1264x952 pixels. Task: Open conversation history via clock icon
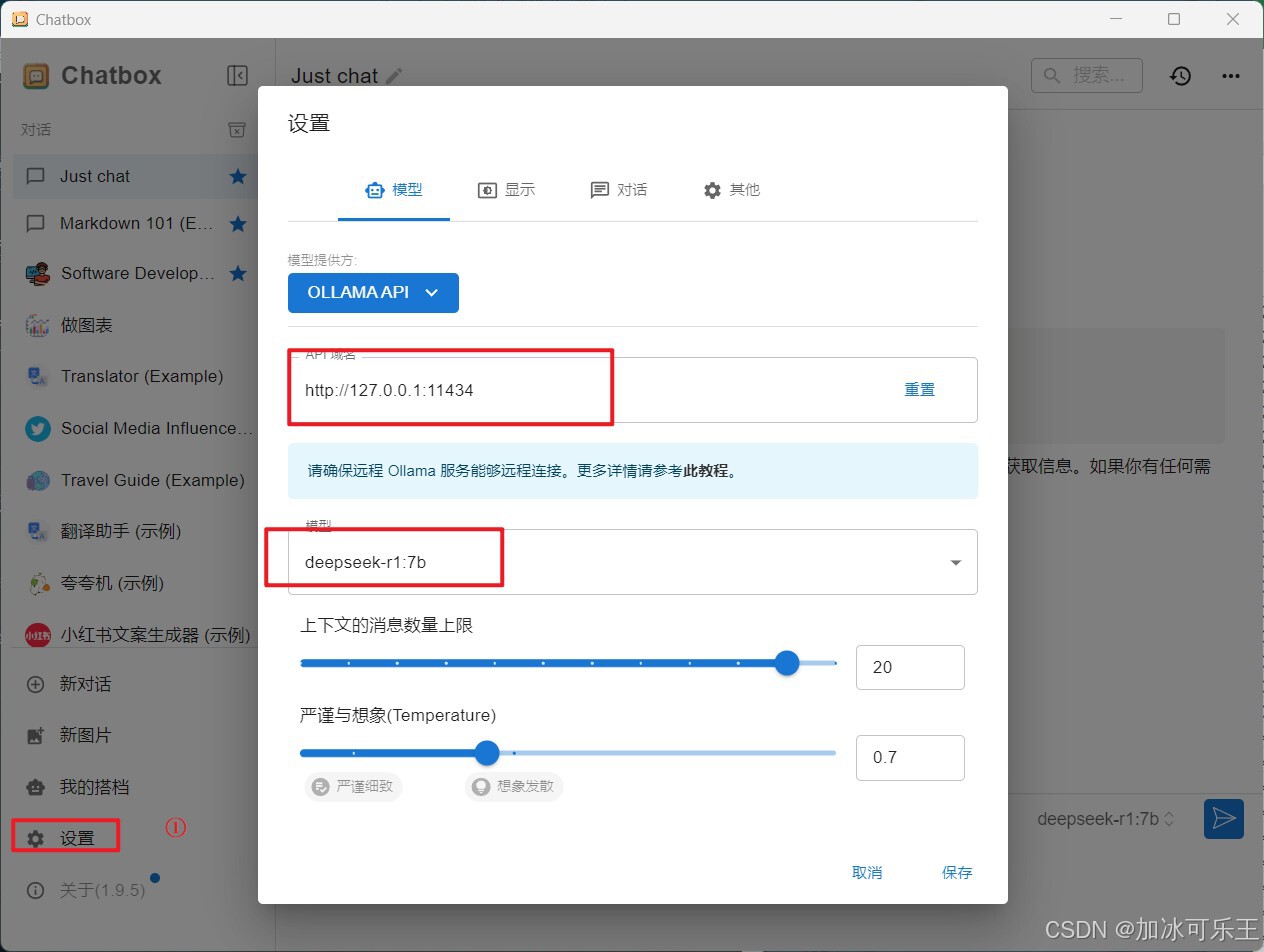pos(1180,75)
